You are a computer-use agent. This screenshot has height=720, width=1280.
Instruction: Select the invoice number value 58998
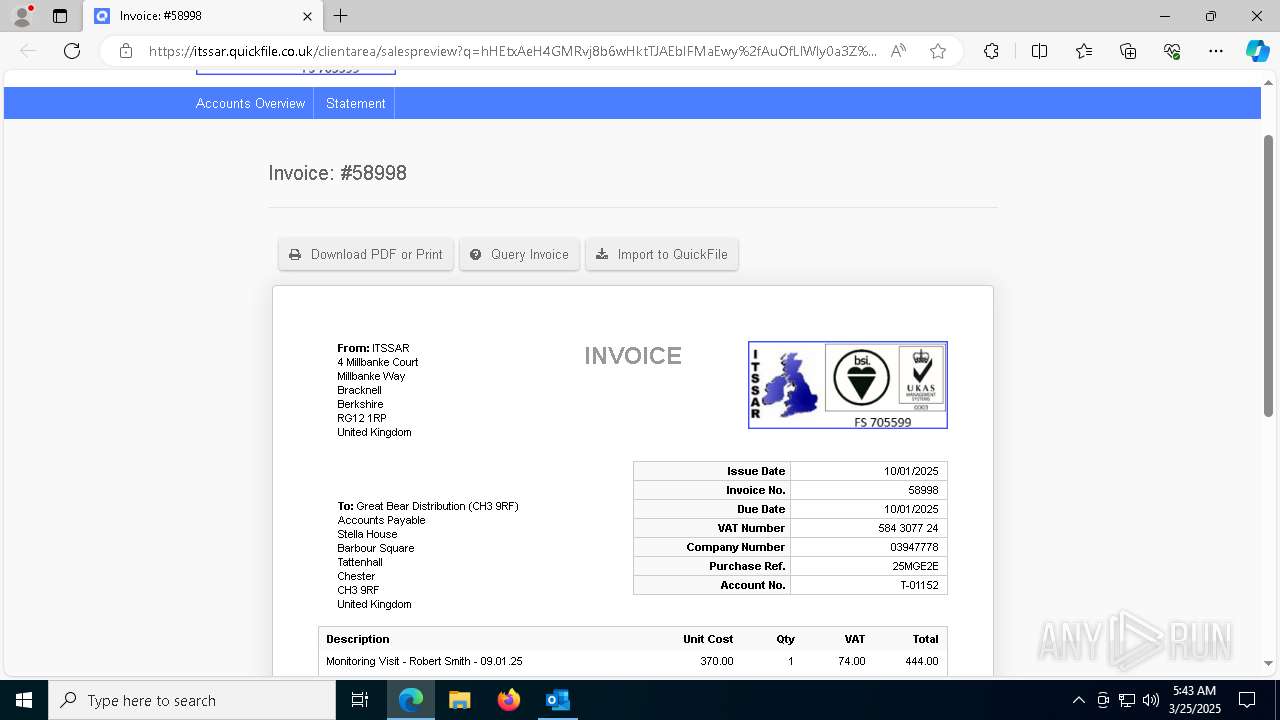923,490
